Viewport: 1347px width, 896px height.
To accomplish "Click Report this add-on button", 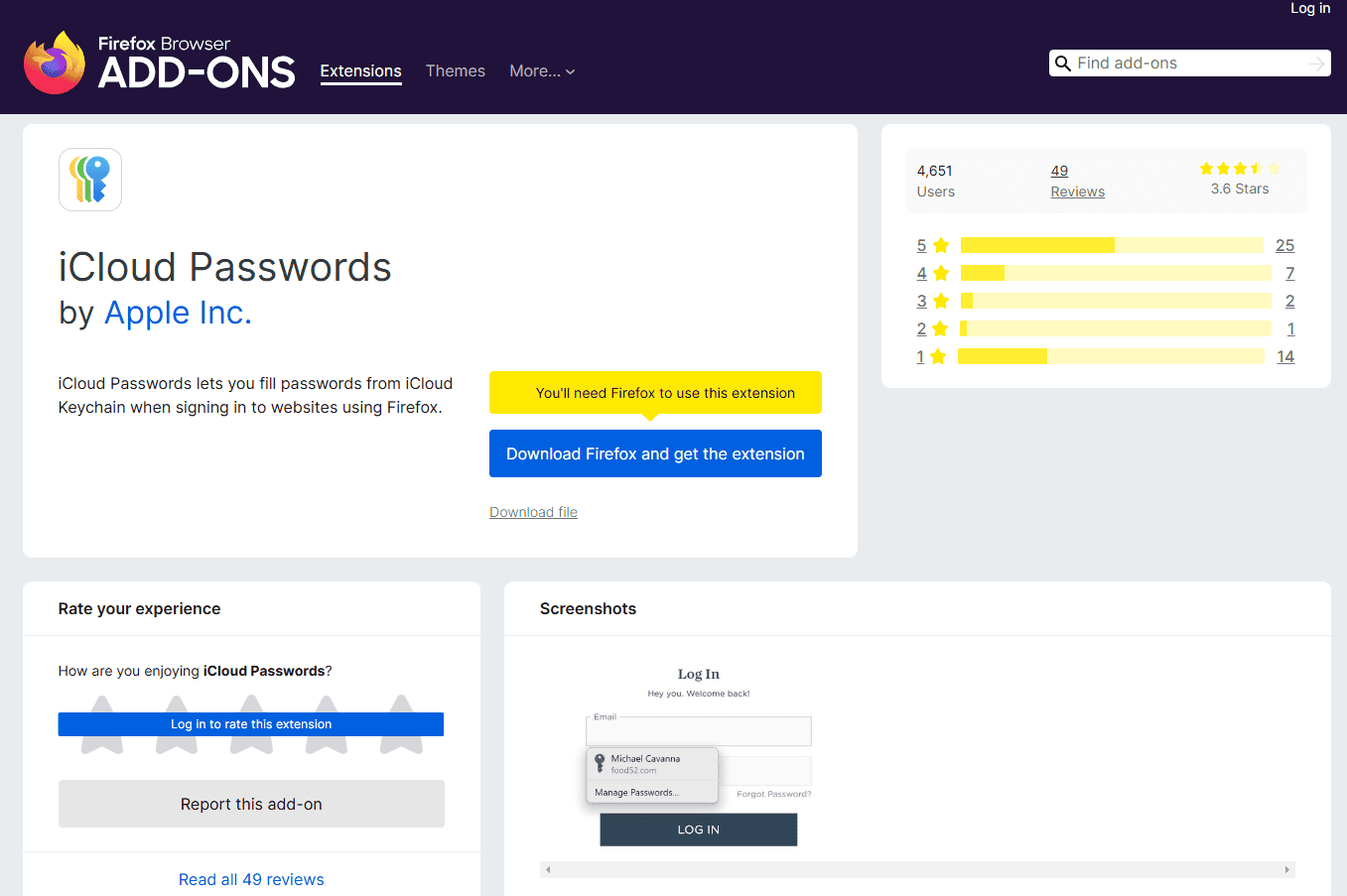I will [x=251, y=804].
